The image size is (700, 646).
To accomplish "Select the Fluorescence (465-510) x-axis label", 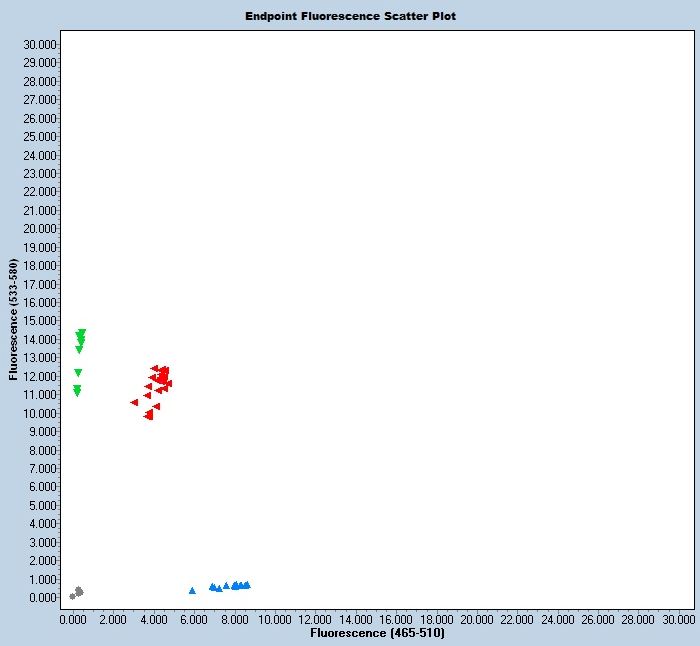I will pos(377,633).
